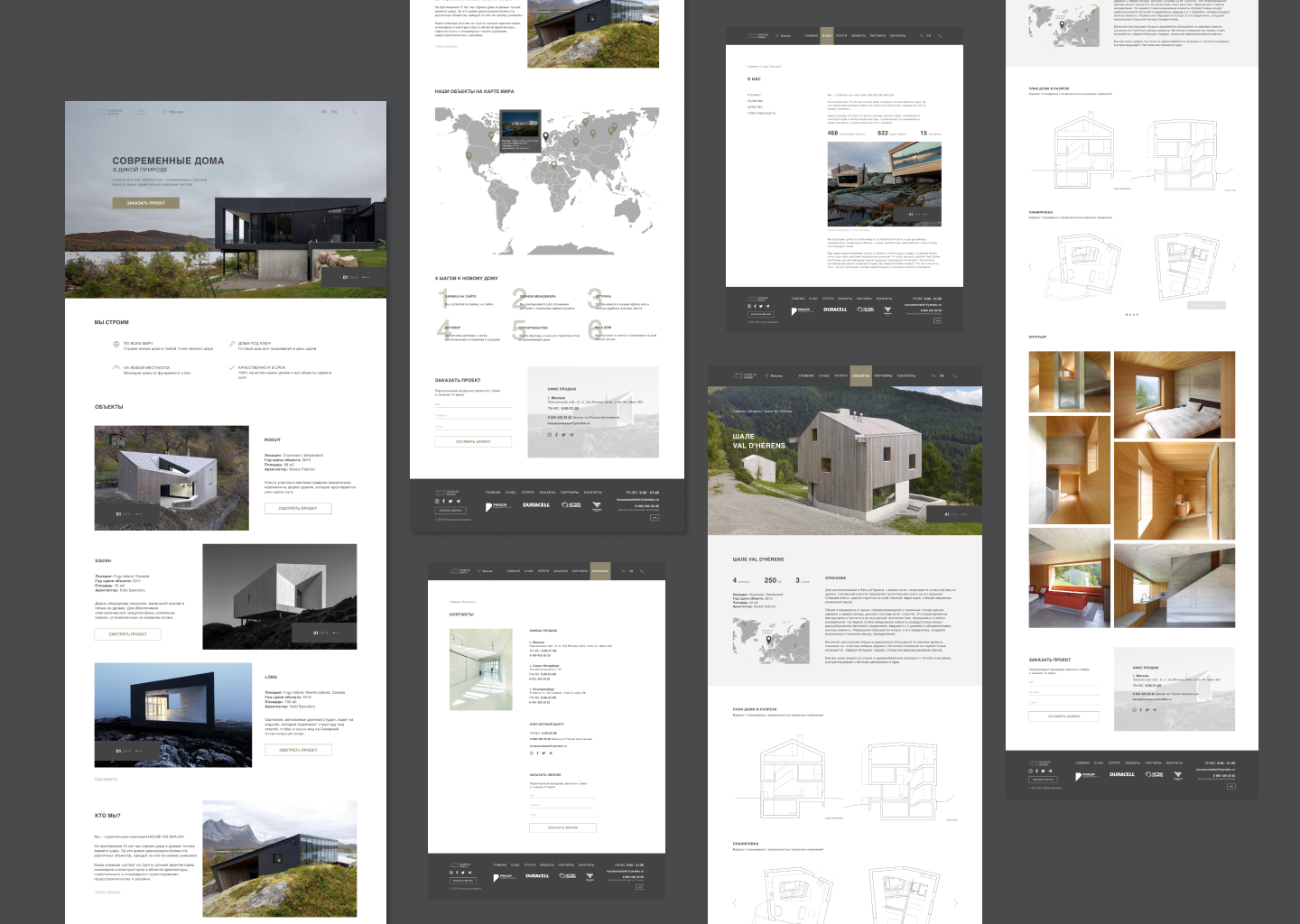
Task: Select EN language on Val d'Hérens page header
Action: [942, 375]
